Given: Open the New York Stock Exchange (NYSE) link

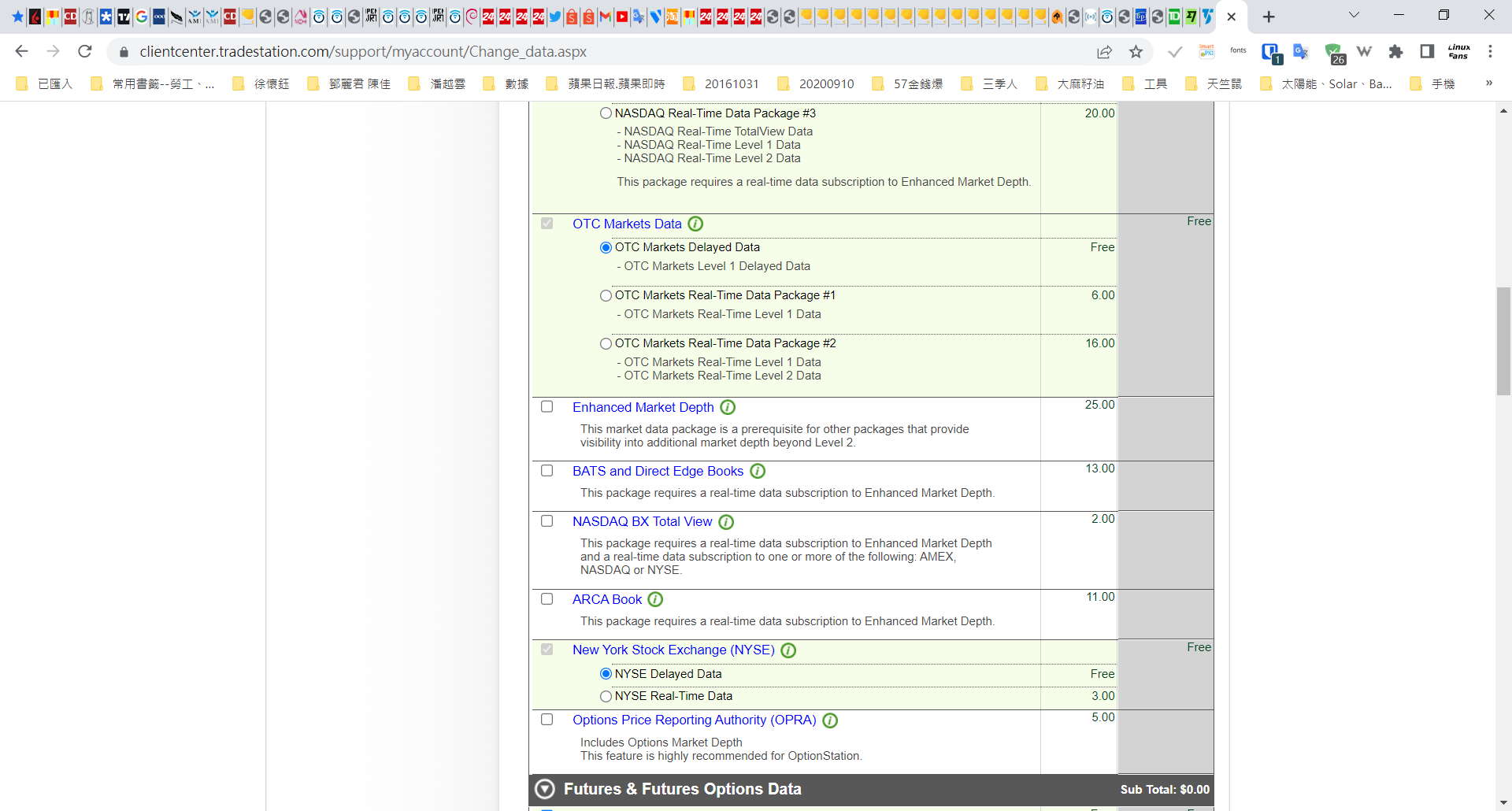Looking at the screenshot, I should click(x=673, y=650).
